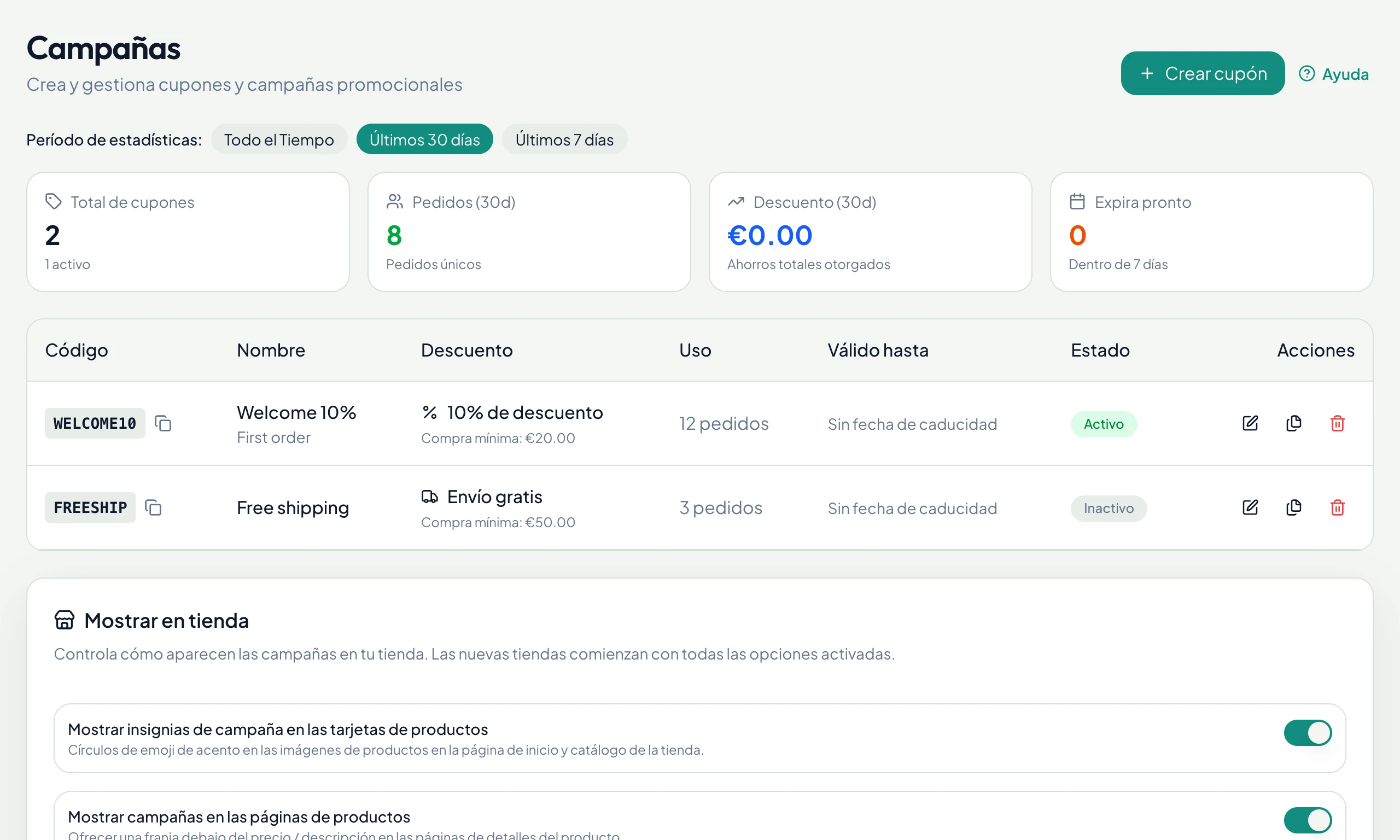Click the truck icon next to Envío gratis
Image resolution: width=1400 pixels, height=840 pixels.
tap(429, 497)
